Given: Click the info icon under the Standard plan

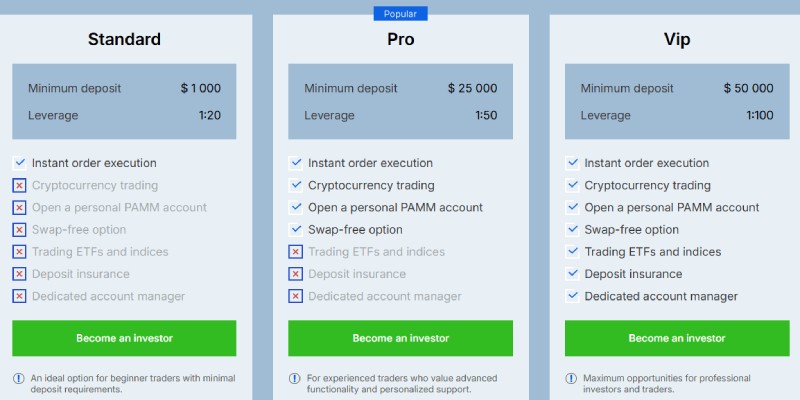Looking at the screenshot, I should coord(19,379).
